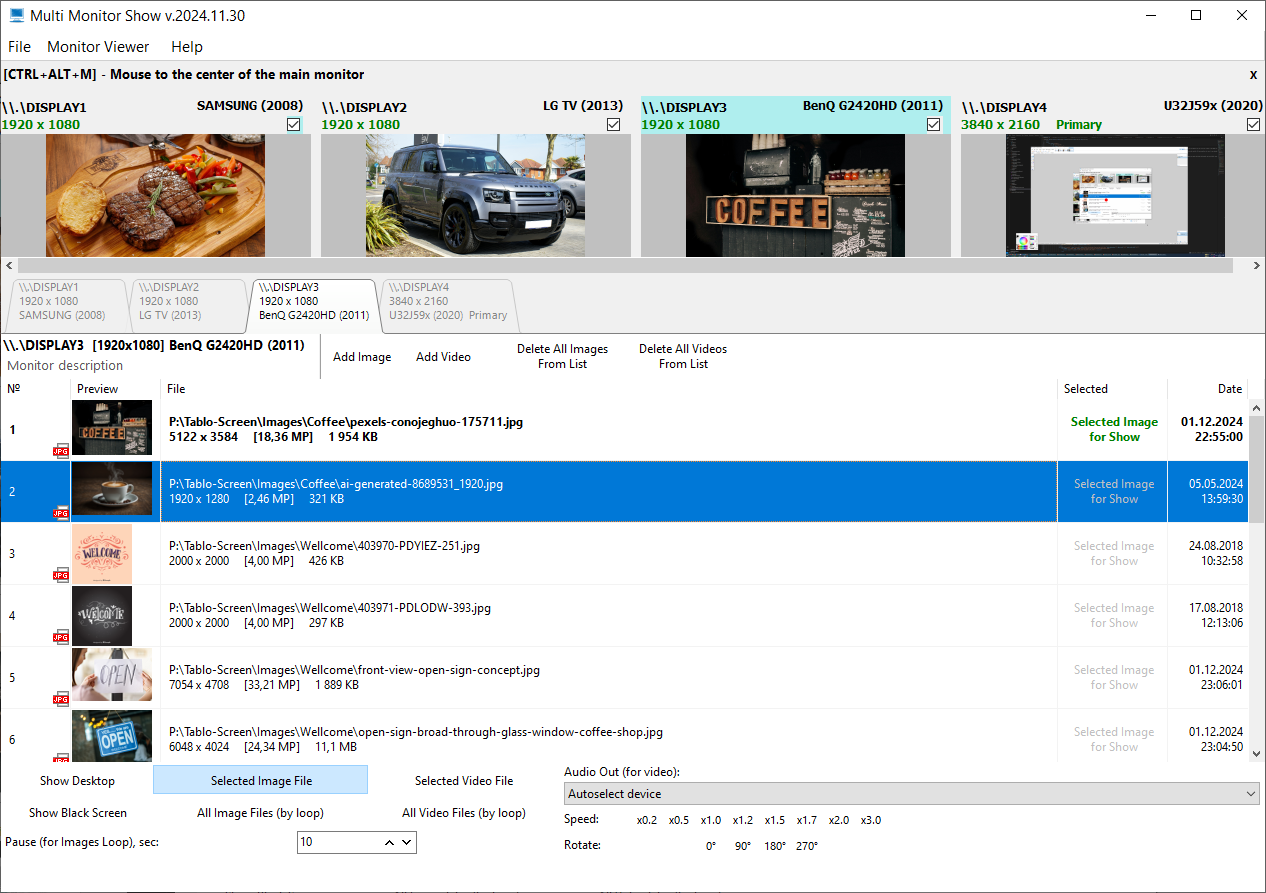Click the app icon in the title bar
Viewport: 1266px width, 893px height.
click(16, 16)
